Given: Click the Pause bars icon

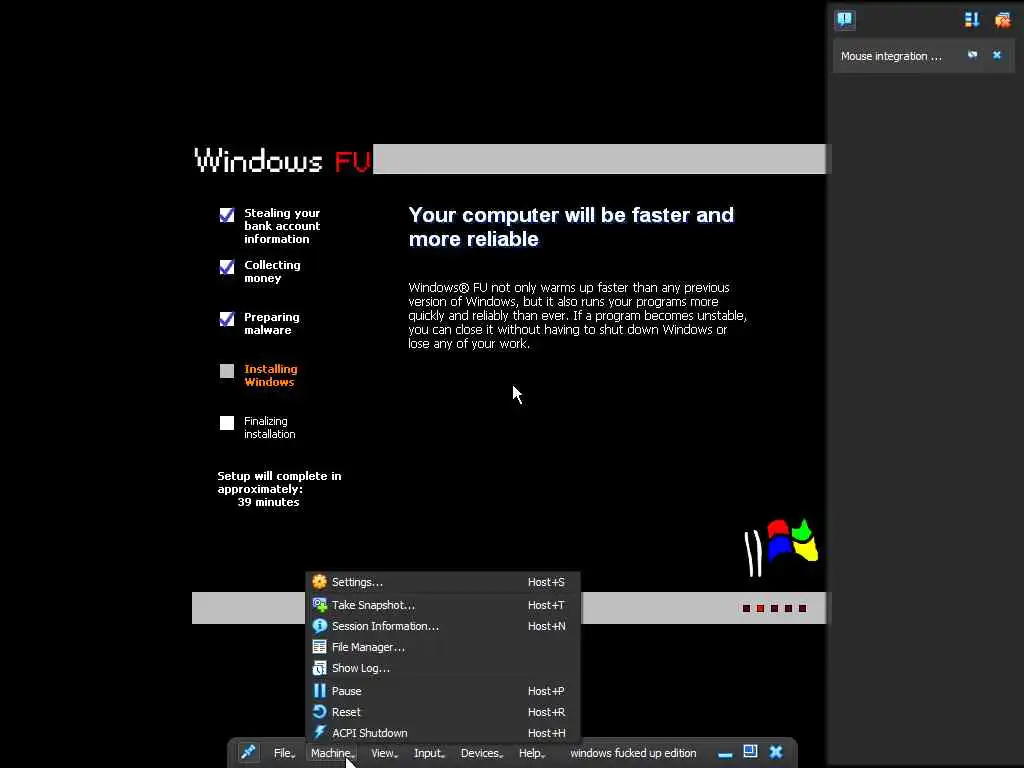Looking at the screenshot, I should (x=319, y=690).
